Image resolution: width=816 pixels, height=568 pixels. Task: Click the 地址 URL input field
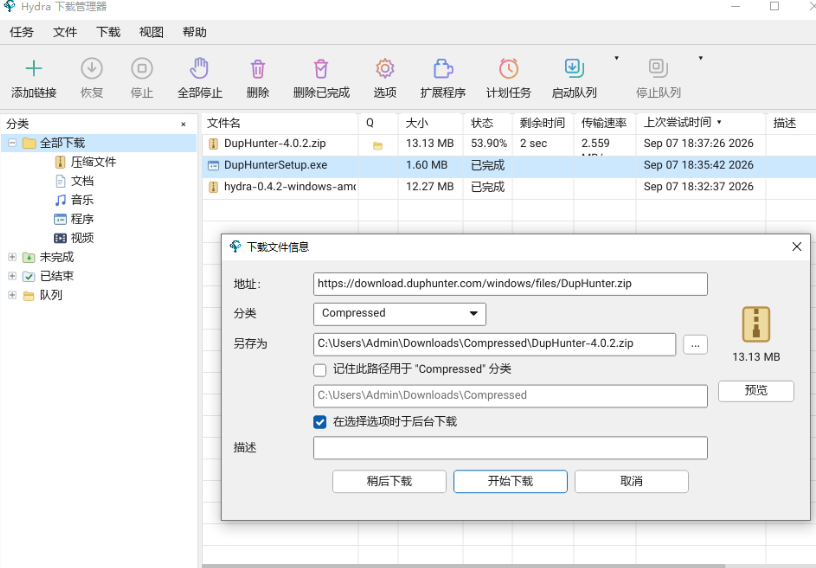(x=510, y=284)
